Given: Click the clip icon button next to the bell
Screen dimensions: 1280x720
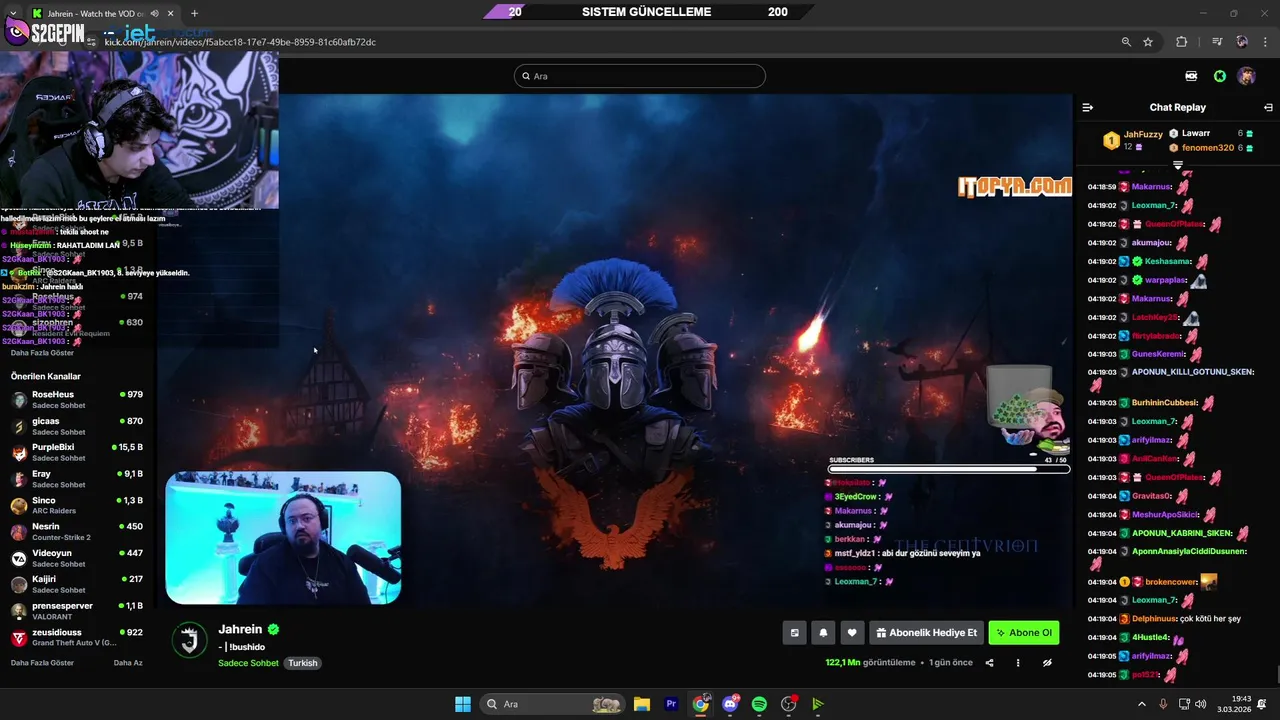Looking at the screenshot, I should [x=795, y=633].
